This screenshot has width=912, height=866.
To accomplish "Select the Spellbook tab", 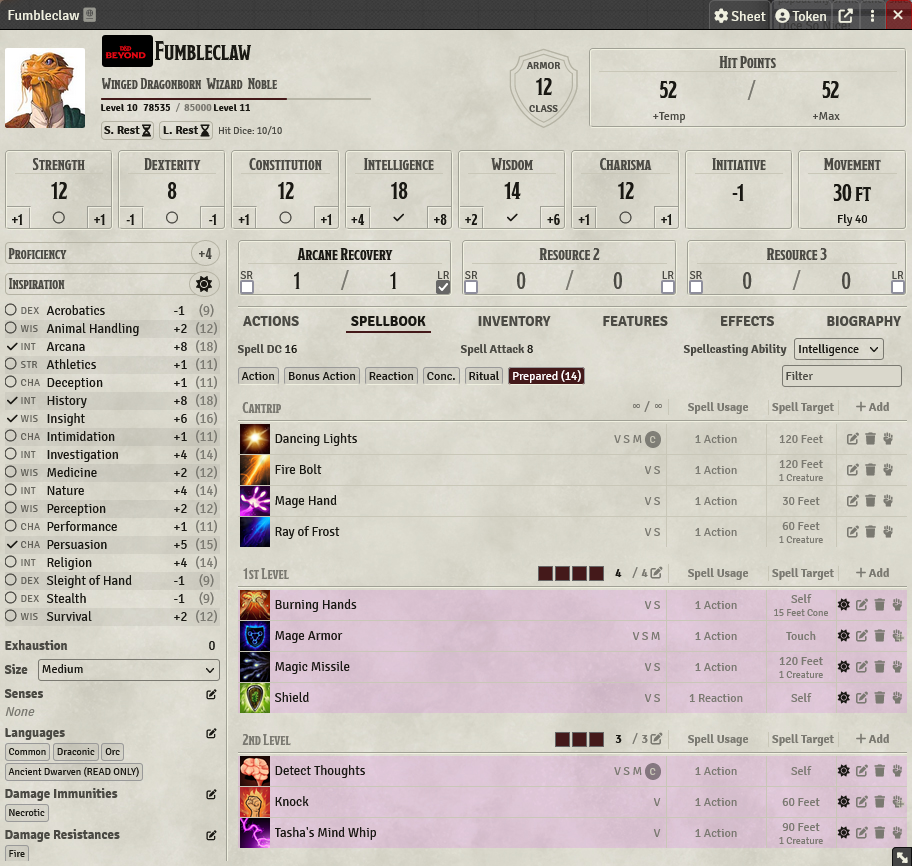I will [x=388, y=321].
